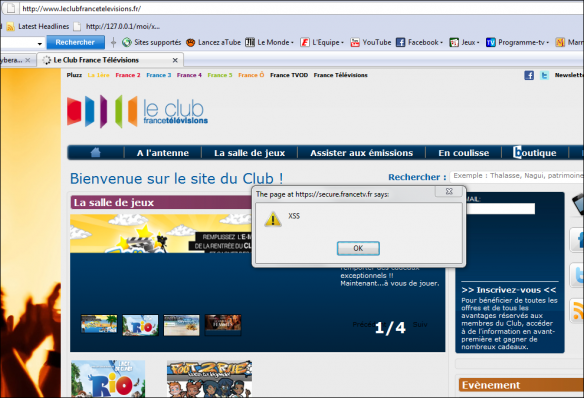Open Le Monde toolbar dropdown
Screen dimensions: 584x398
pos(269,42)
